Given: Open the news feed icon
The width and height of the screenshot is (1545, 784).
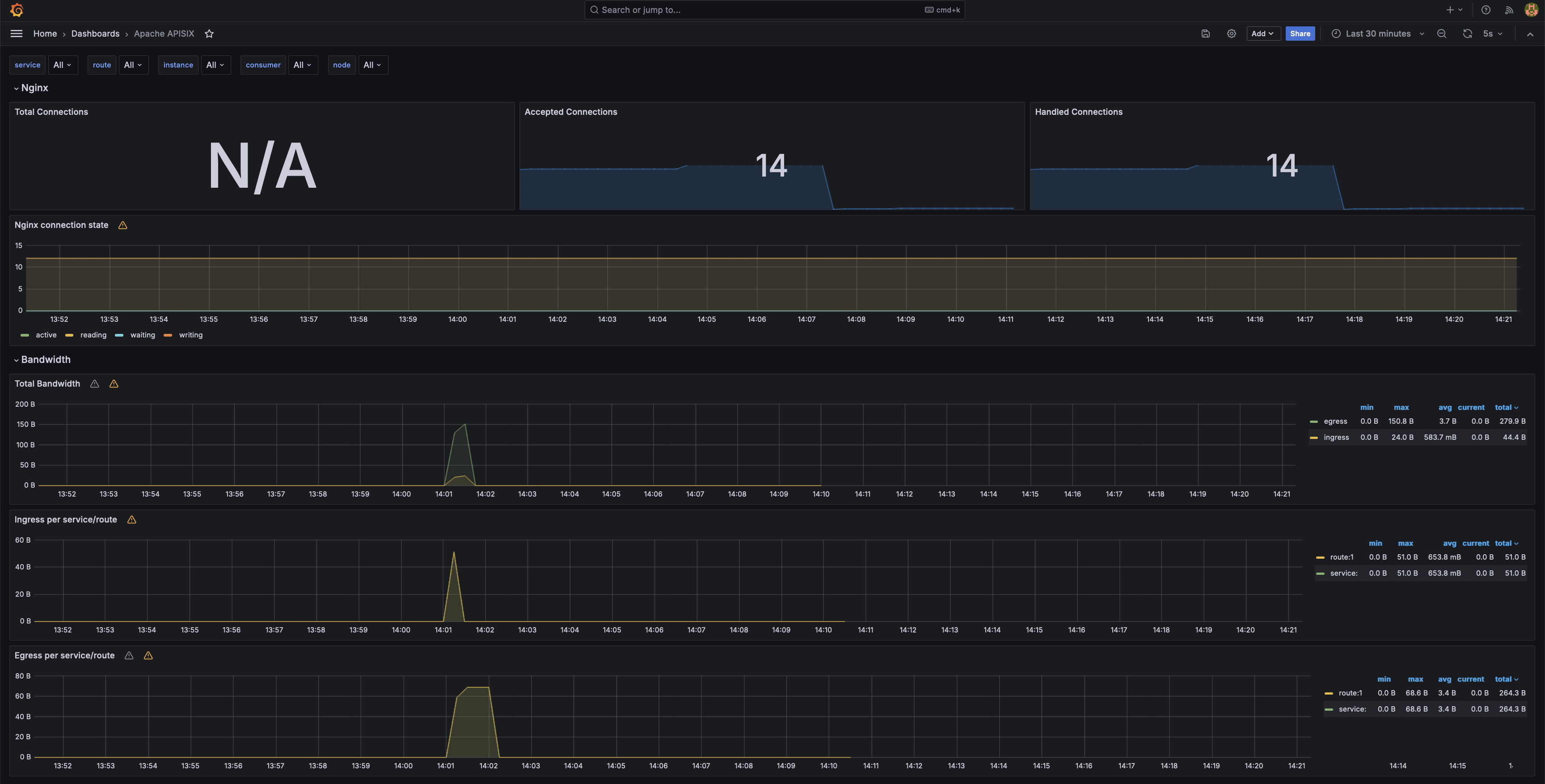Looking at the screenshot, I should [1509, 10].
